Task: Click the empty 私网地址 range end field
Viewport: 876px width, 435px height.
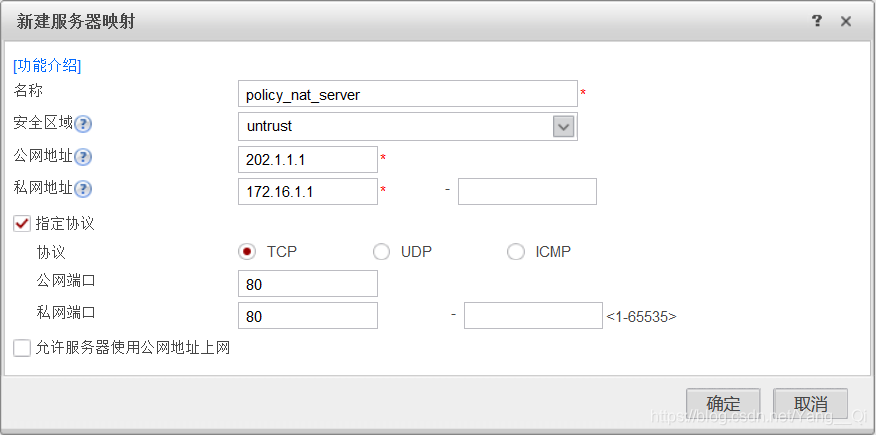Action: (x=527, y=192)
